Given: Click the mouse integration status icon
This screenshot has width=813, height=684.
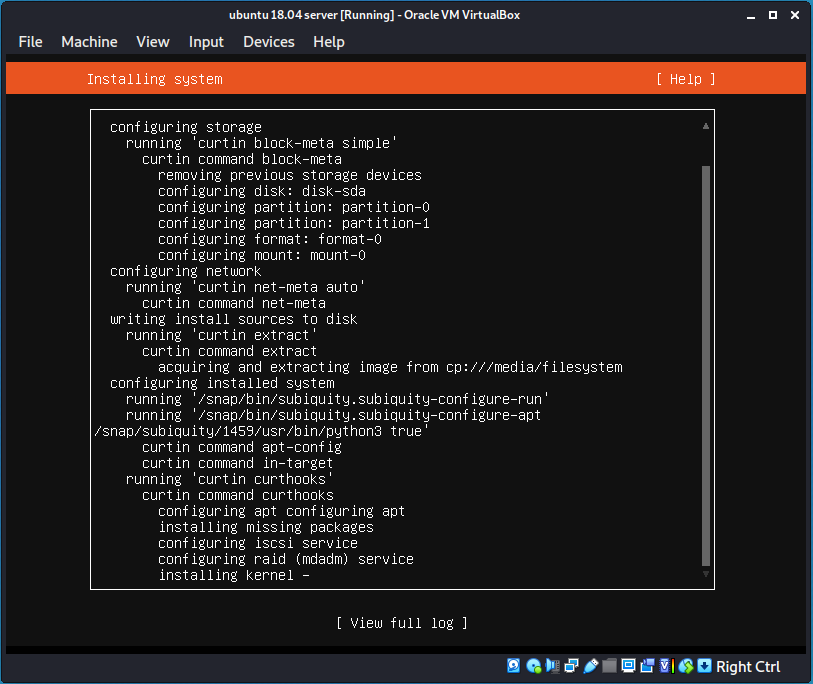Looking at the screenshot, I should click(x=687, y=666).
